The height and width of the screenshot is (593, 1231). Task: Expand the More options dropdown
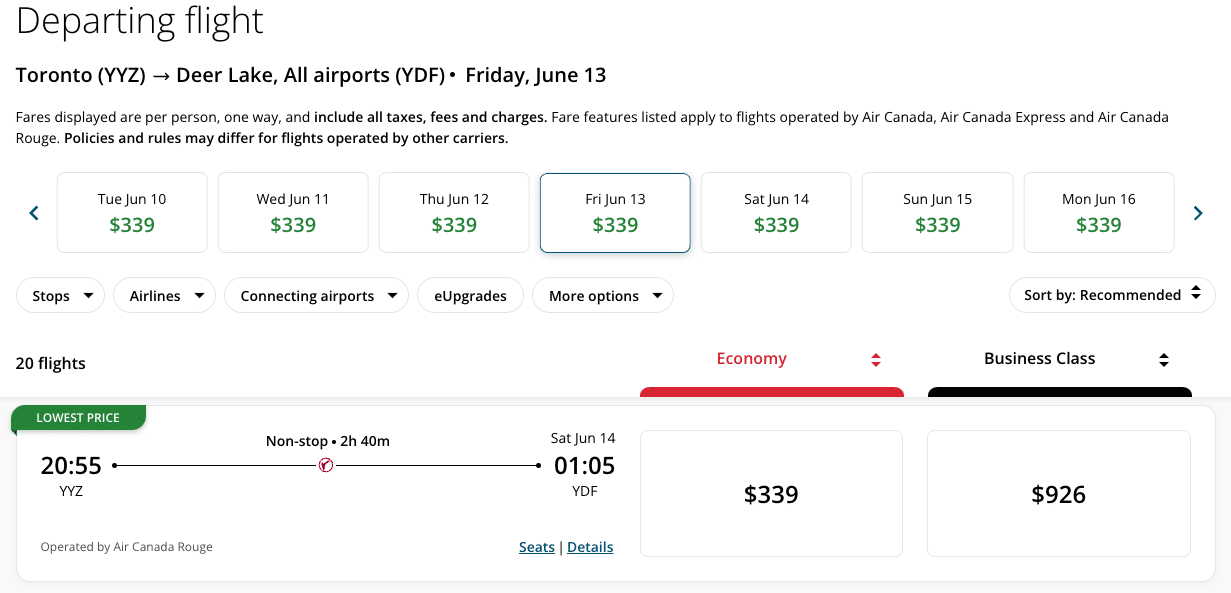tap(604, 296)
